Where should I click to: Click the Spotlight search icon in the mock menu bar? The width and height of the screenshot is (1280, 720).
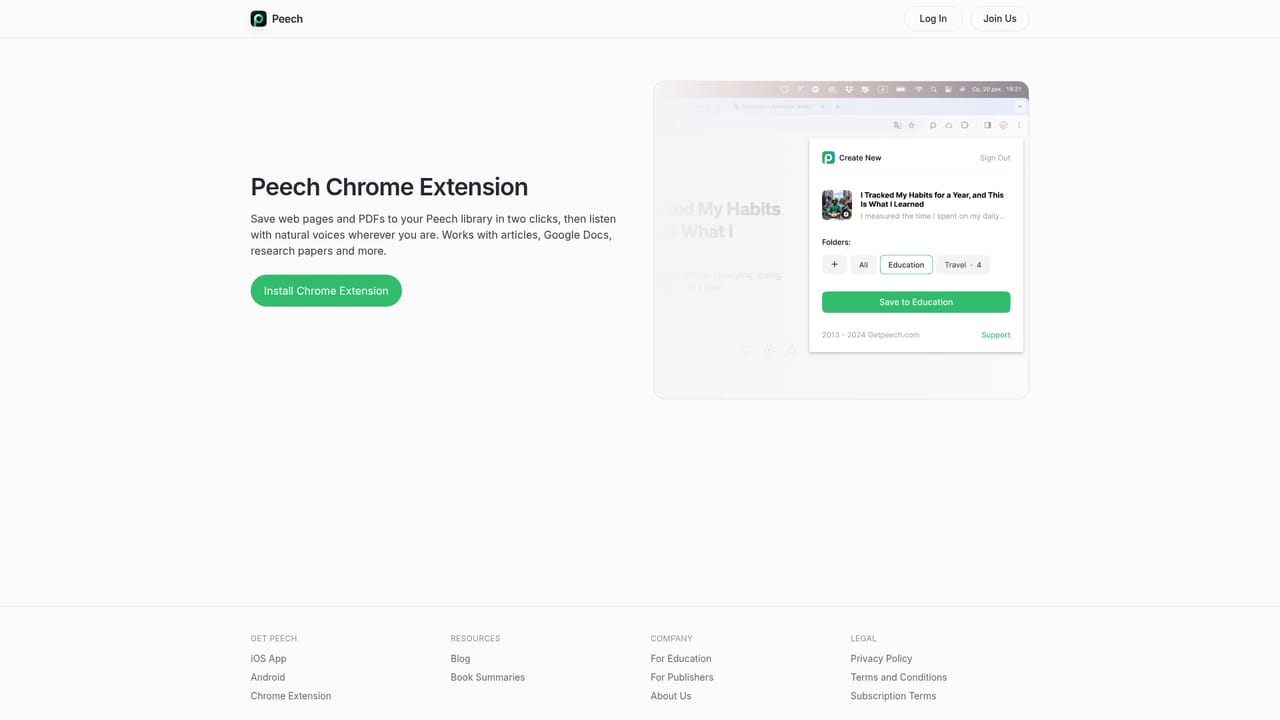tap(934, 89)
